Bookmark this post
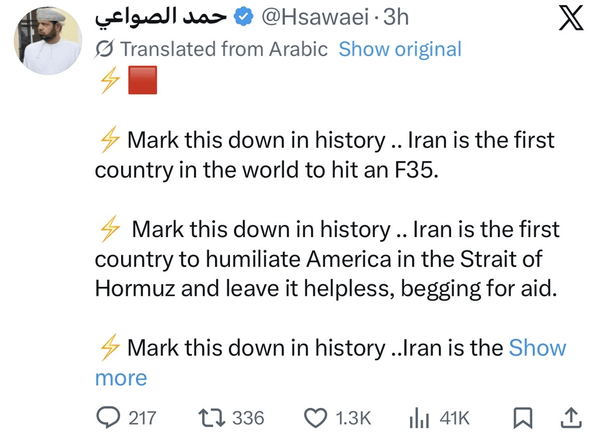 (x=522, y=417)
